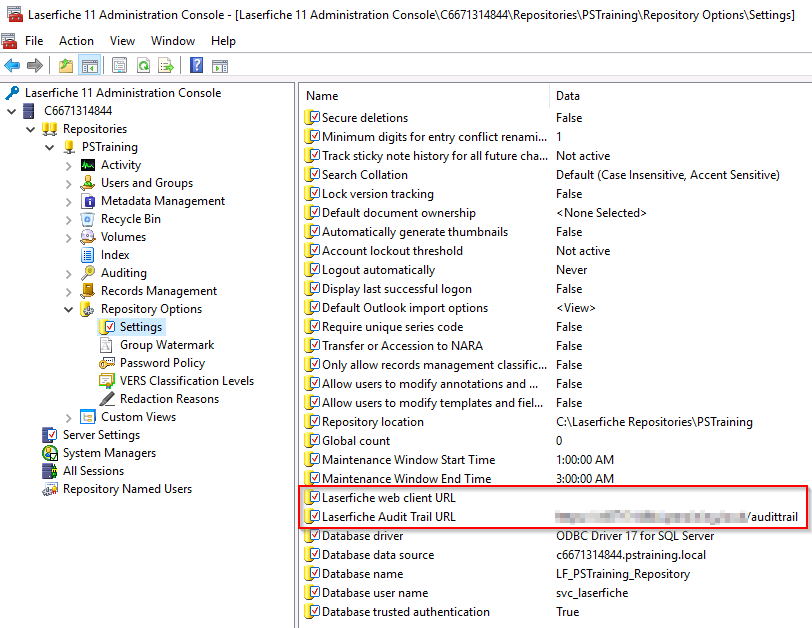This screenshot has height=628, width=812.
Task: Expand the Users and Groups node
Action: coord(68,184)
